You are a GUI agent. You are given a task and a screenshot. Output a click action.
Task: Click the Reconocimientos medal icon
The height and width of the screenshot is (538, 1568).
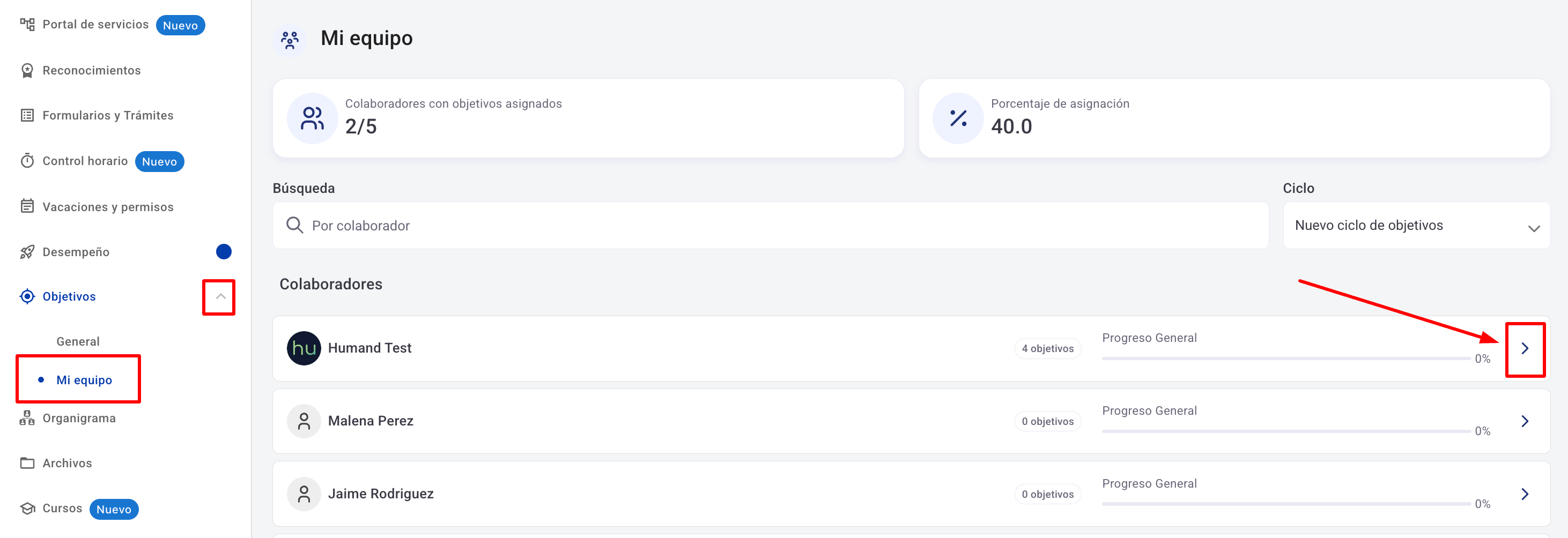[27, 71]
